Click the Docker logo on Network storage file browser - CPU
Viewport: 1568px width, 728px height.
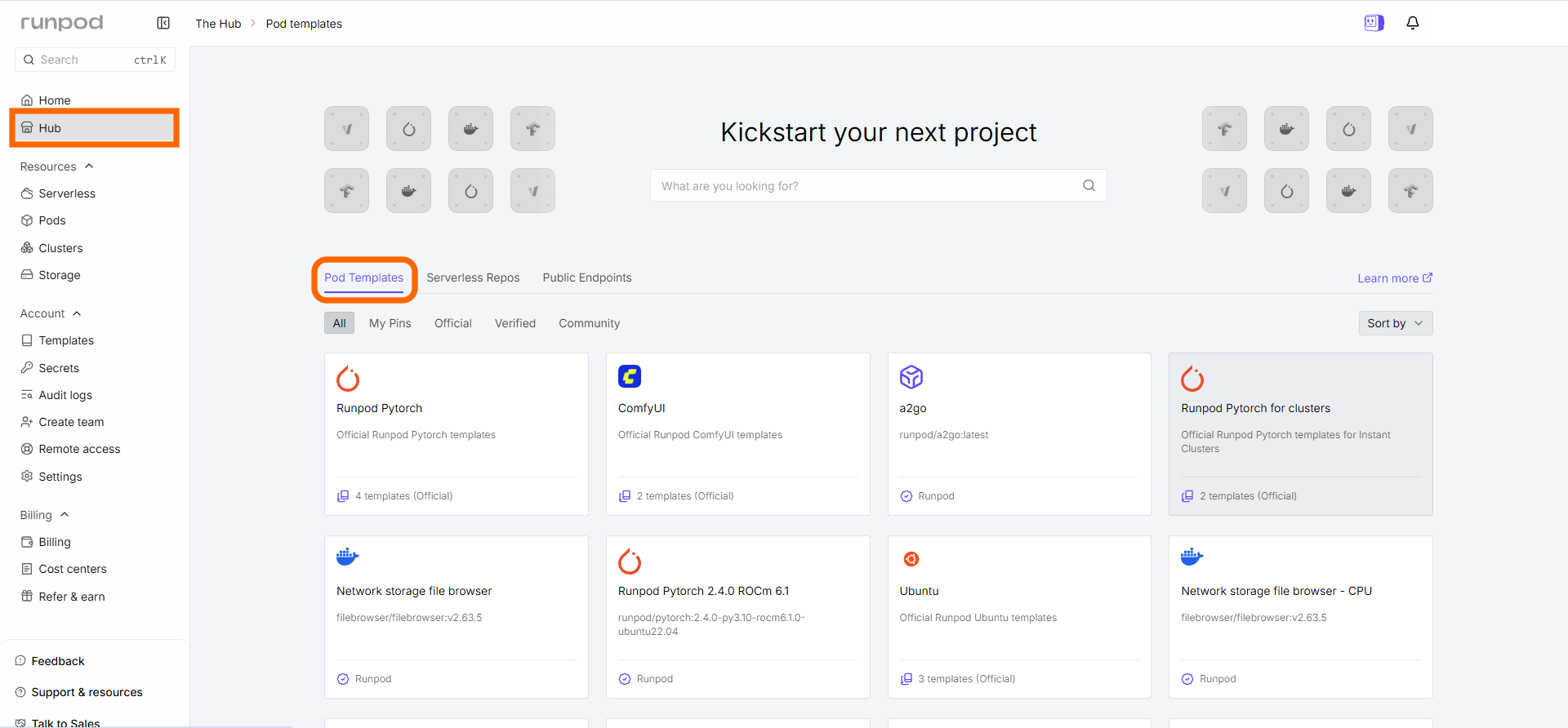click(x=1192, y=557)
